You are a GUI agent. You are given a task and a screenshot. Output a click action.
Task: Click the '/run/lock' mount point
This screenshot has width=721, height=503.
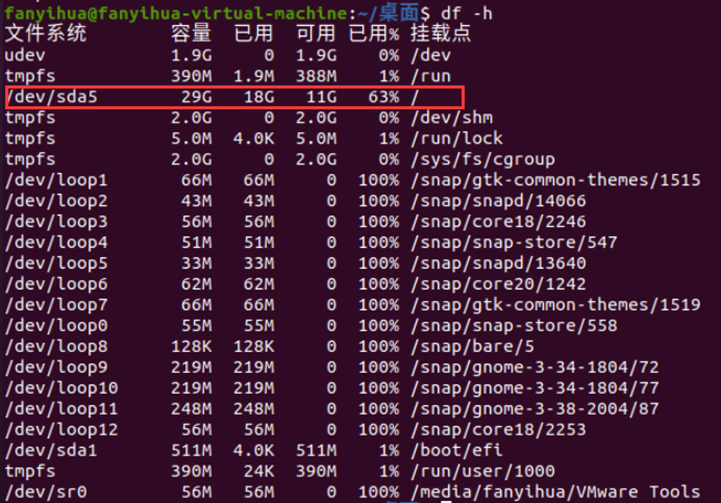[457, 138]
